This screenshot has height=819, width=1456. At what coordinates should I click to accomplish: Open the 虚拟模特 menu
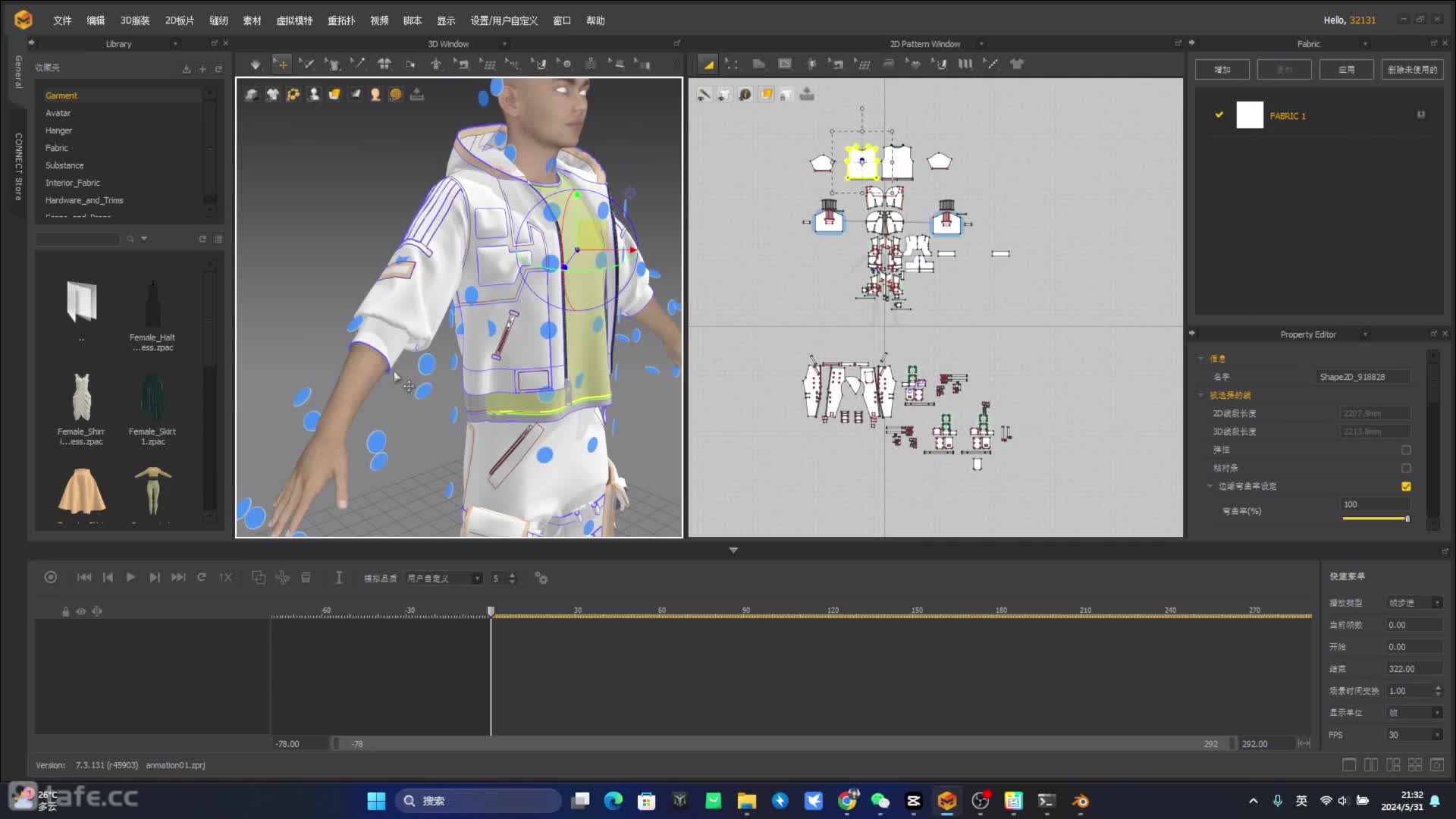294,20
